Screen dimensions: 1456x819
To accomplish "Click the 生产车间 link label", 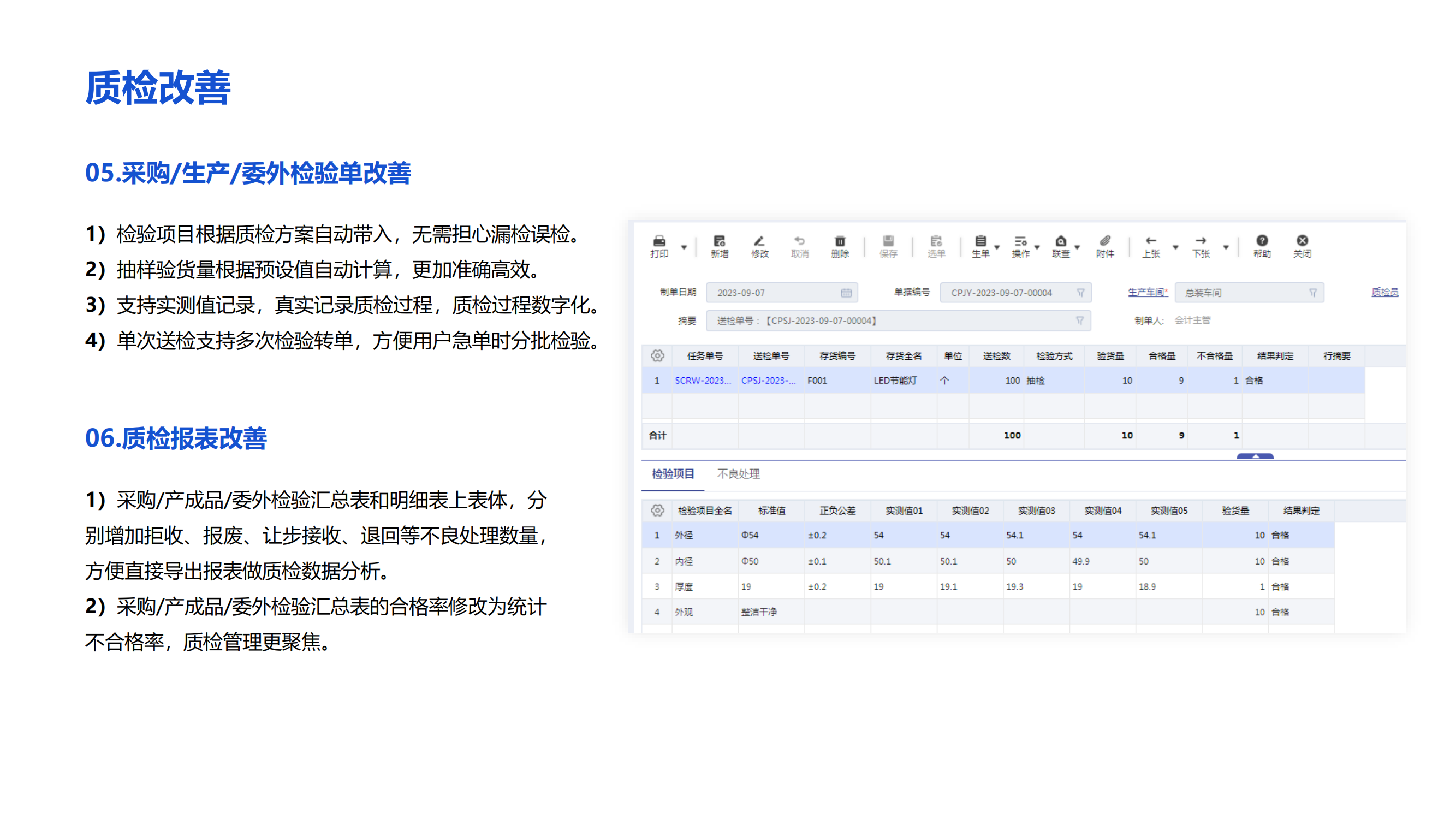I will click(x=1147, y=292).
